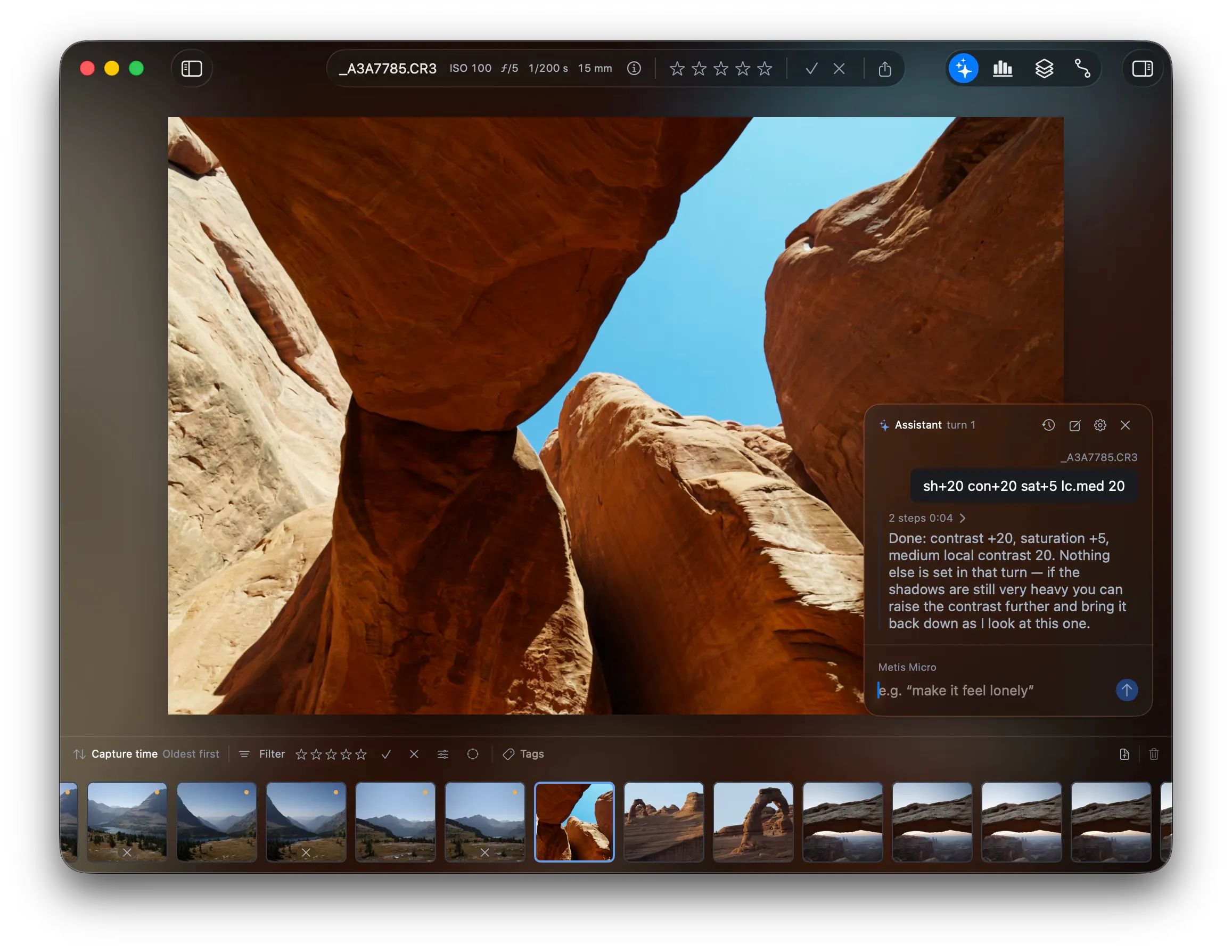The width and height of the screenshot is (1232, 952).
Task: Filter filmstrip by five stars
Action: click(x=361, y=754)
